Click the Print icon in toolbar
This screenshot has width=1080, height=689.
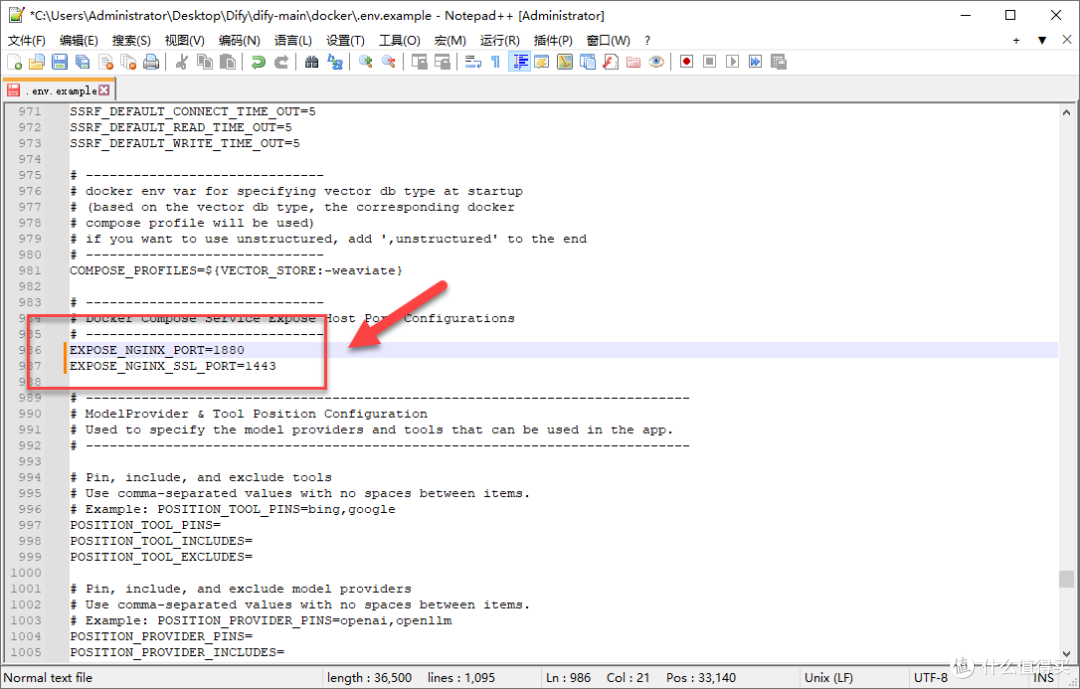coord(151,62)
